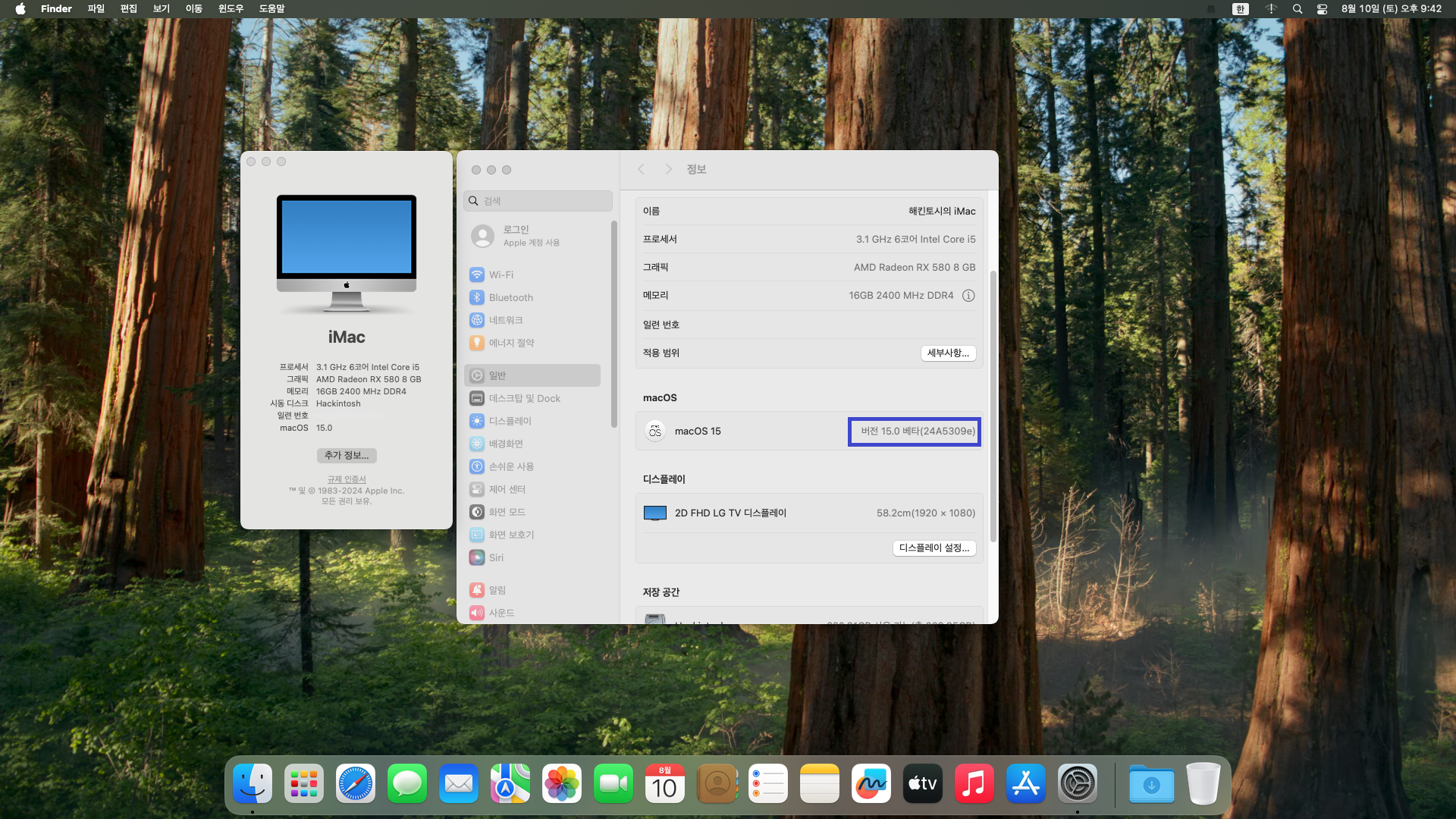Open the 도움말 menu

coord(271,9)
